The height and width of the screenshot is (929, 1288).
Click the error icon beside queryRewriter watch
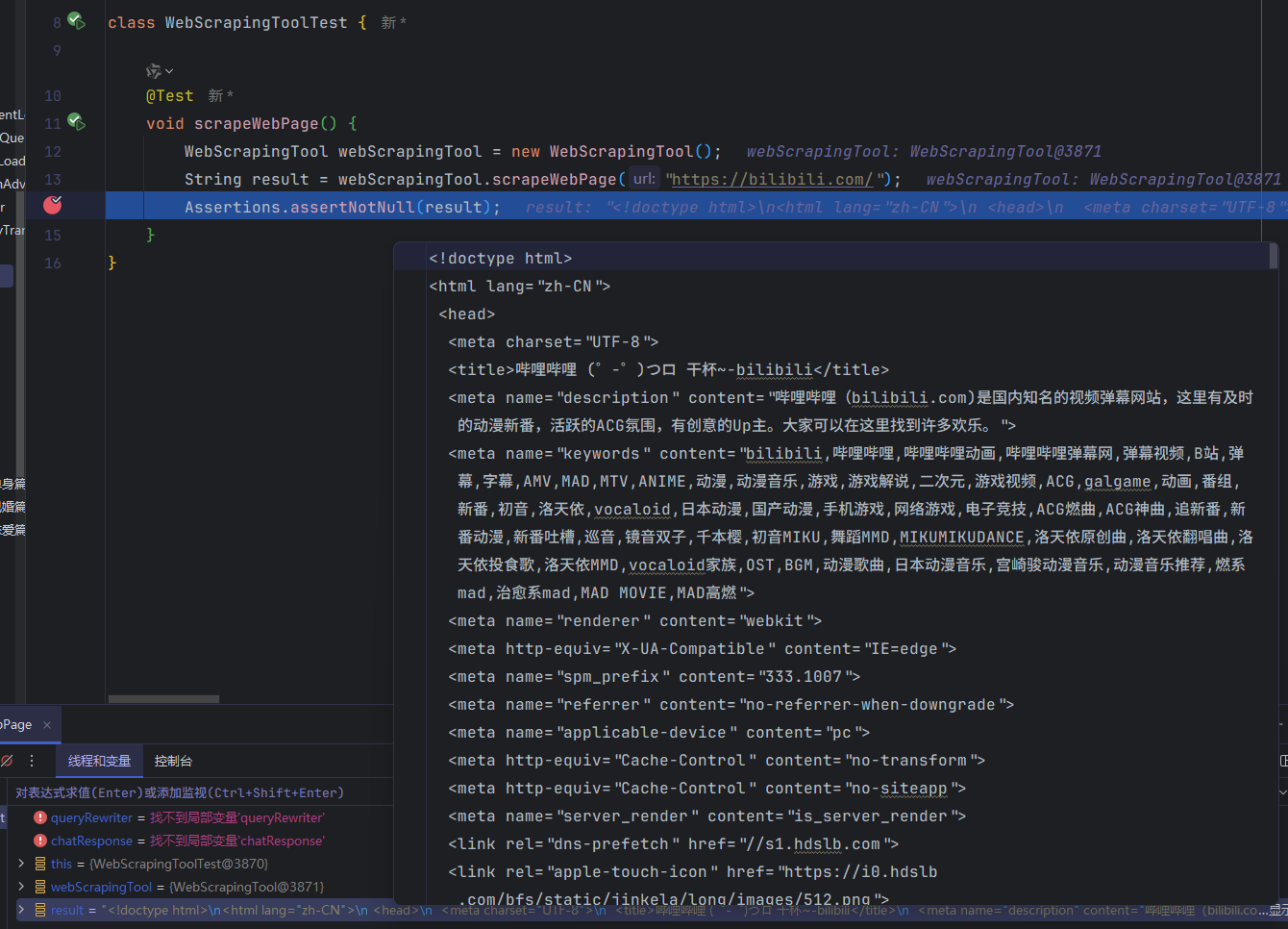40,817
